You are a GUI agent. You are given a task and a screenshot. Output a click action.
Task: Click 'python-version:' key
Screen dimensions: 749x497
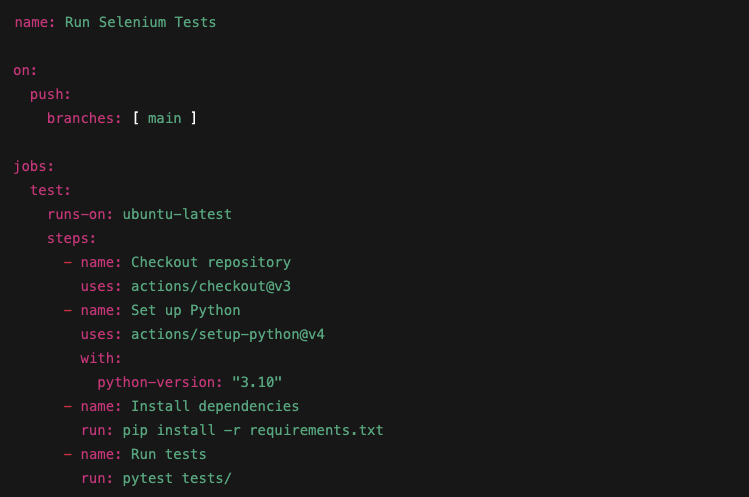coord(160,382)
